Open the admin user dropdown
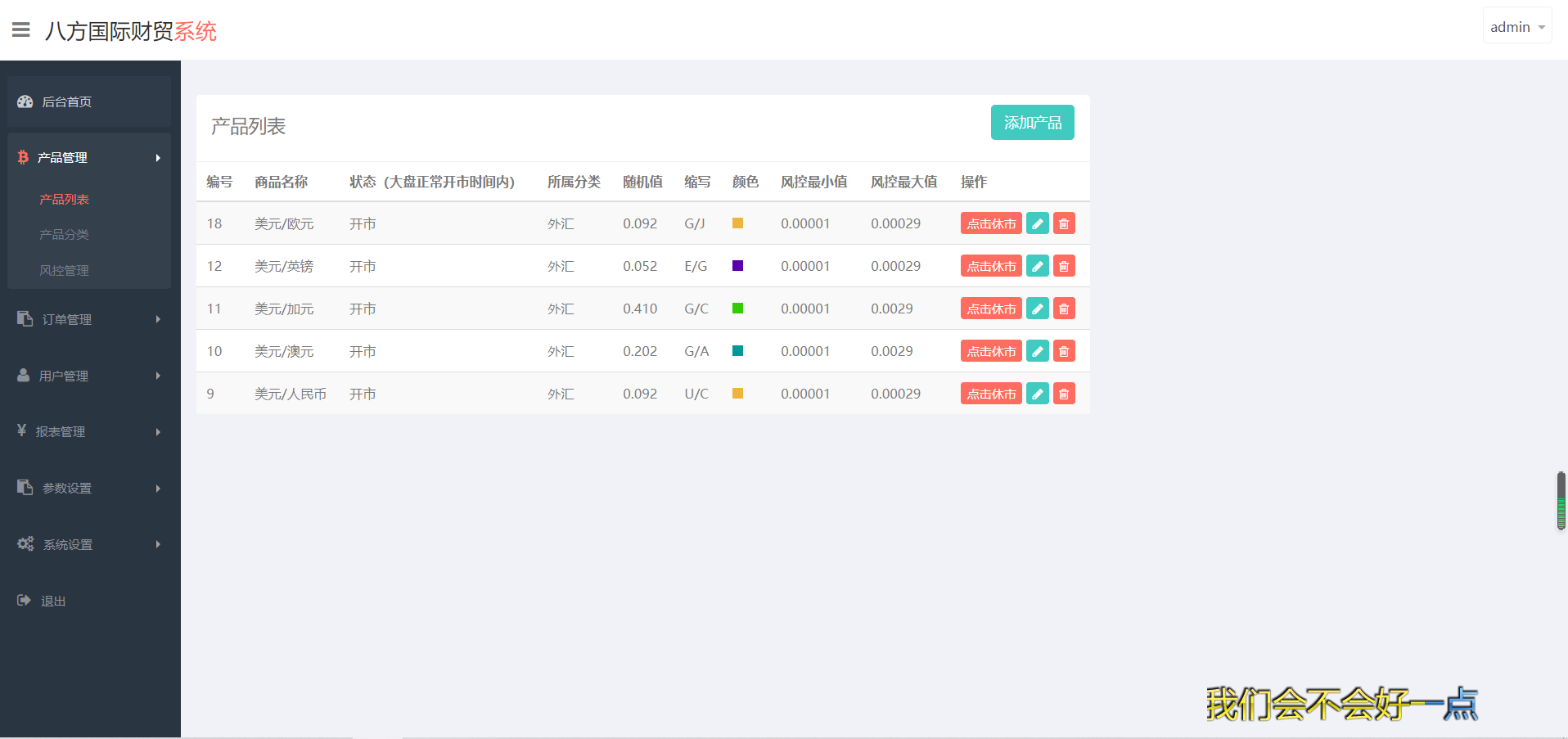Image resolution: width=1568 pixels, height=739 pixels. (1516, 27)
